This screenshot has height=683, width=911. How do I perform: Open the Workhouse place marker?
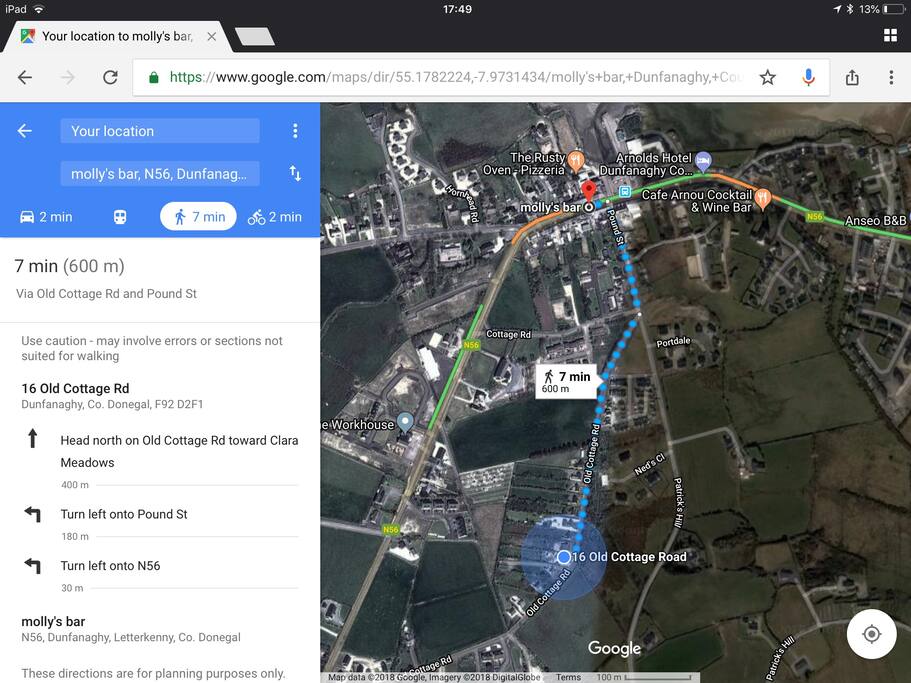405,422
